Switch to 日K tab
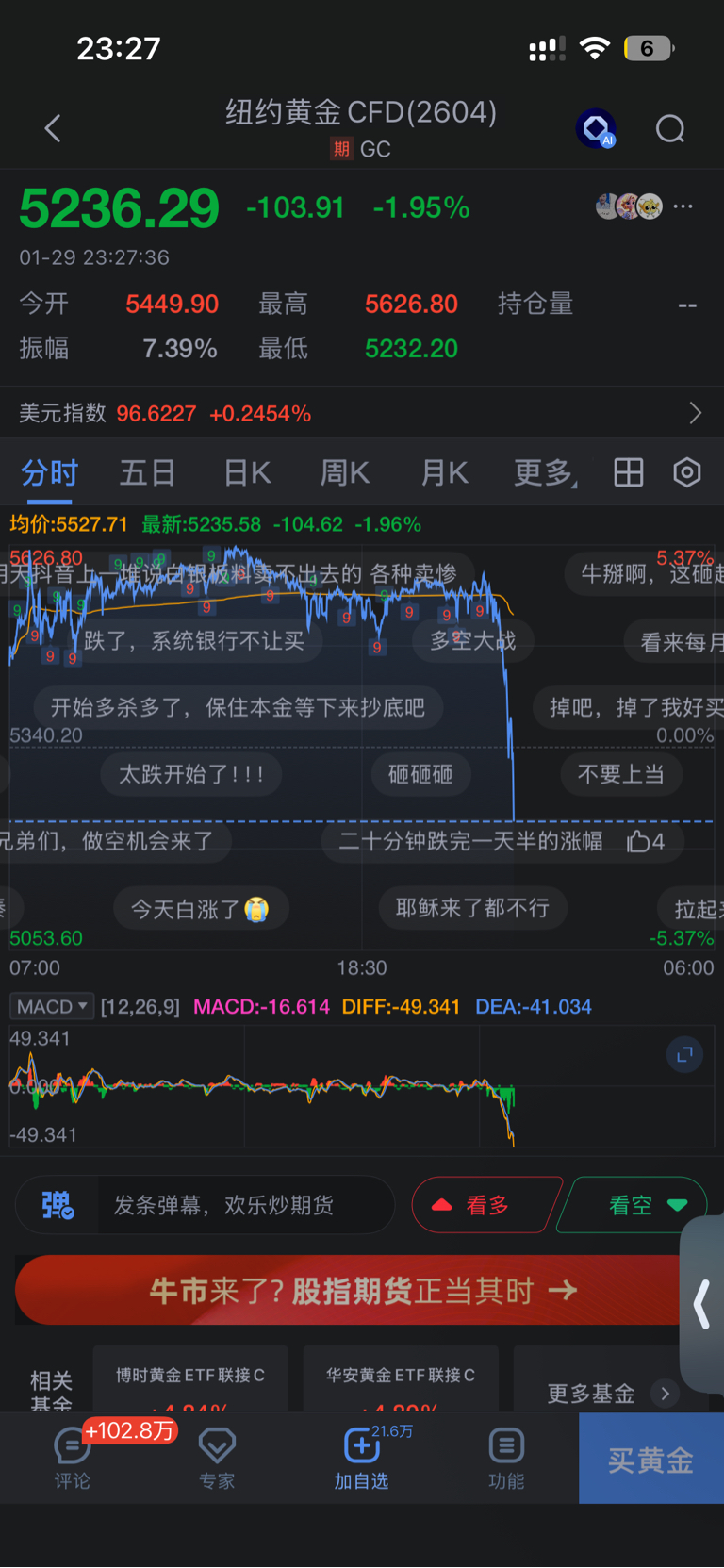Viewport: 724px width, 1568px height. pos(247,472)
